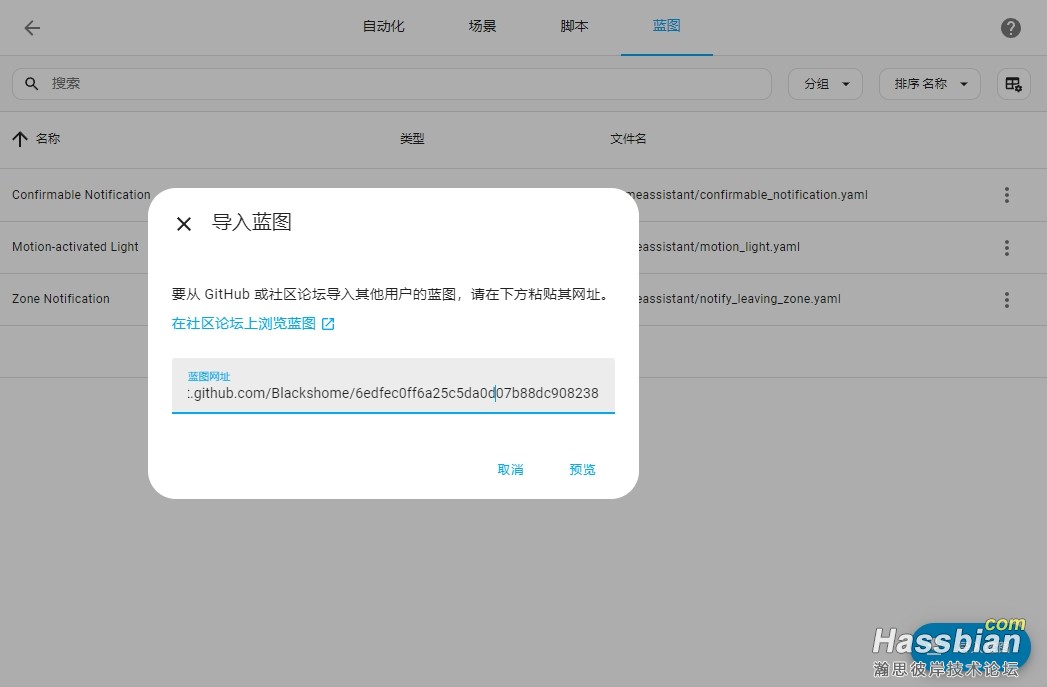Open menu for Motion-activated Light row
Viewport: 1047px width, 687px height.
1006,248
